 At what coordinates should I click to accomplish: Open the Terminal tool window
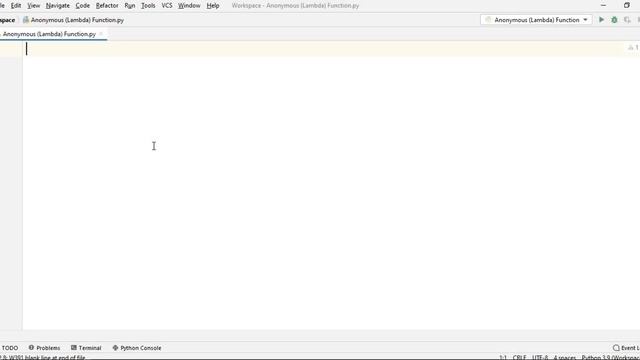click(86, 348)
